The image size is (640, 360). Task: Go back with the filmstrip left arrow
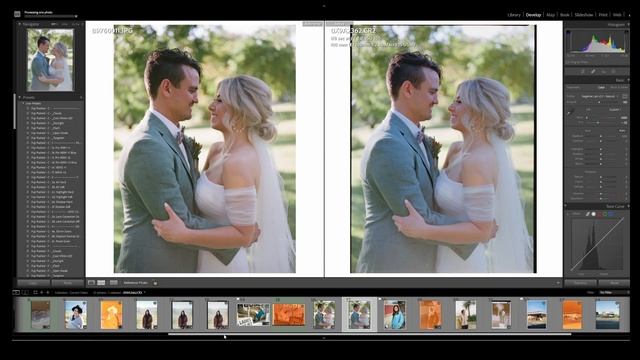pyautogui.click(x=42, y=292)
